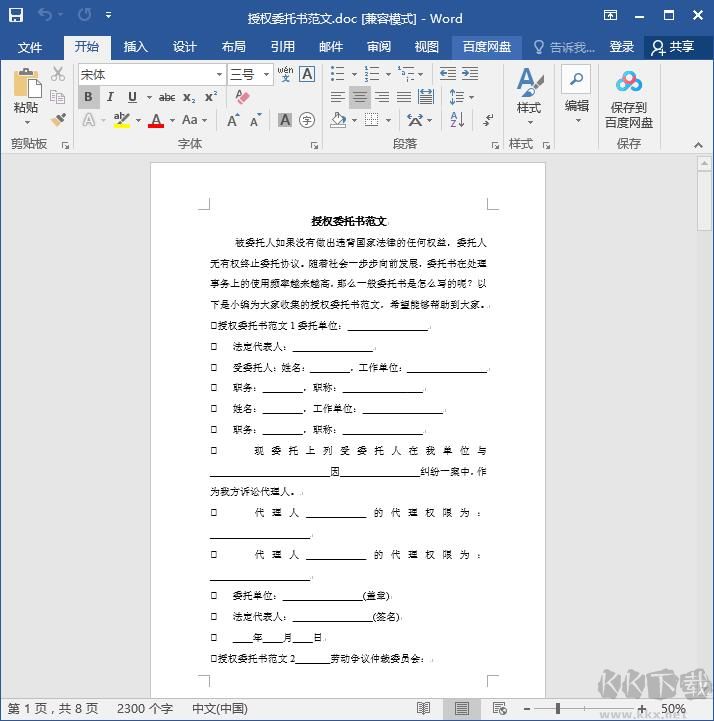This screenshot has height=721, width=714.
Task: Open the 样式 styles gallery
Action: coord(529,97)
